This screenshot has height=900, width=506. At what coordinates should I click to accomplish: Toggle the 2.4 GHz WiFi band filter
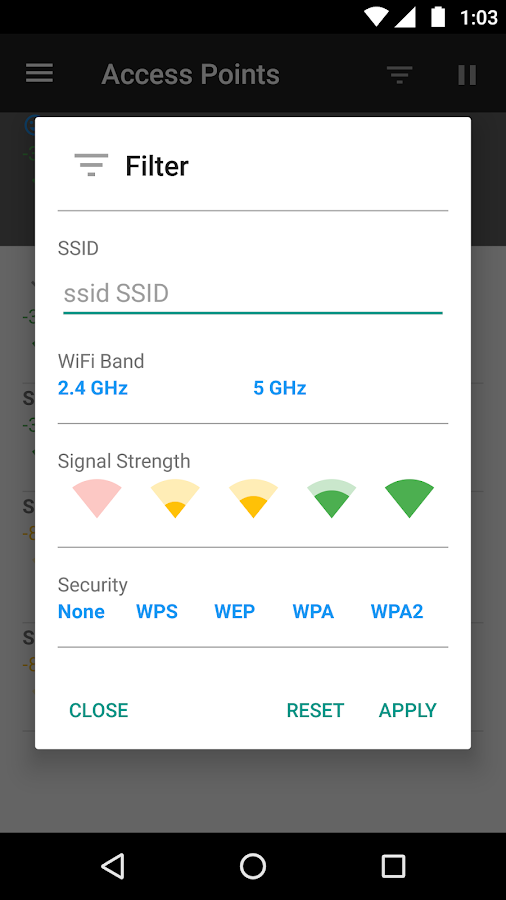point(93,389)
